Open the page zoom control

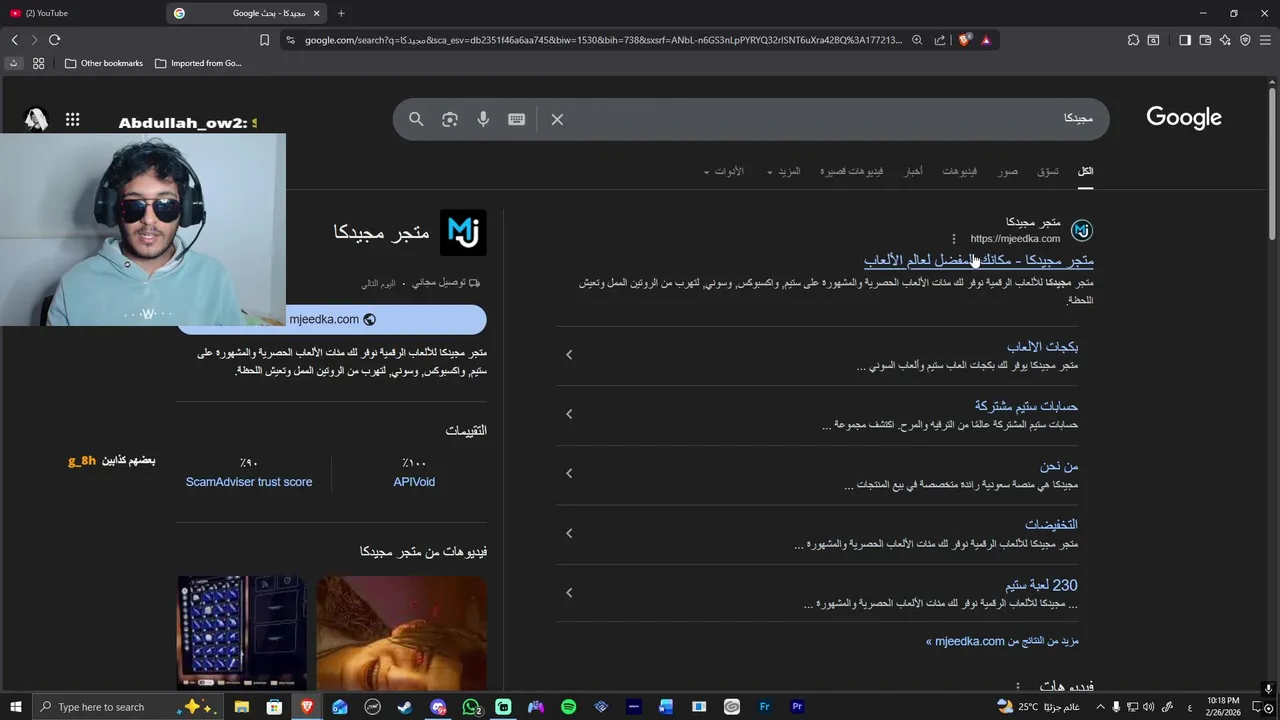917,40
